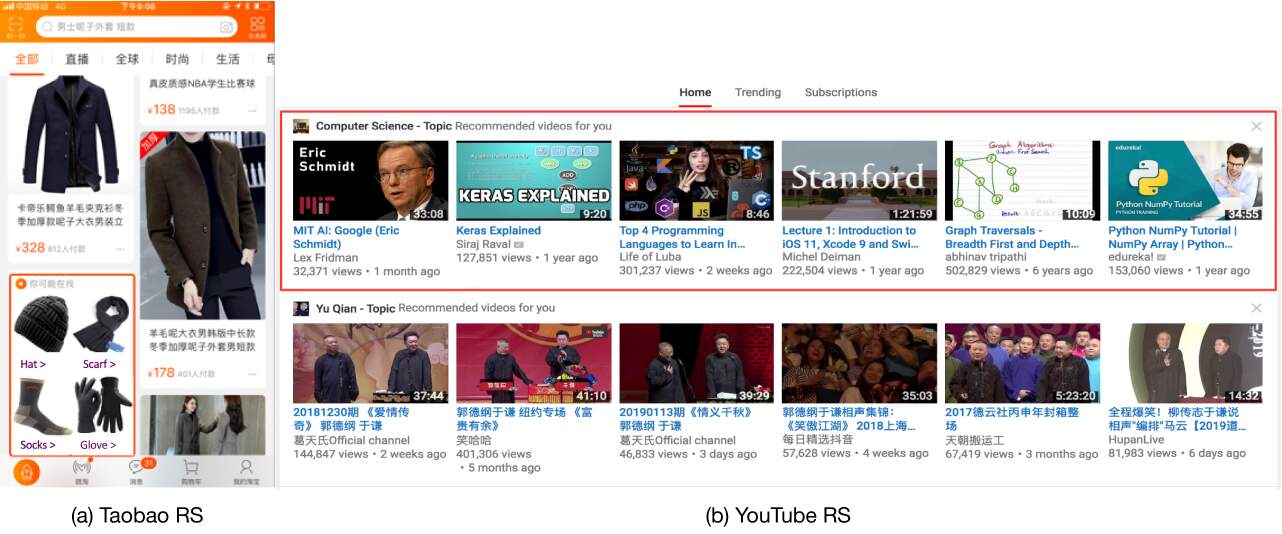Viewport: 1282px width, 534px height.
Task: Switch to 时尚 tab in Taobao
Action: (177, 59)
